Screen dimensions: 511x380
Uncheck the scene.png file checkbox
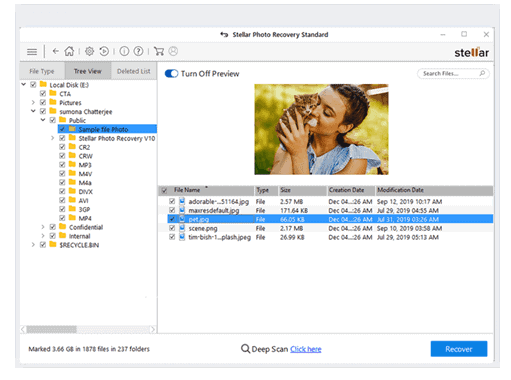[172, 228]
